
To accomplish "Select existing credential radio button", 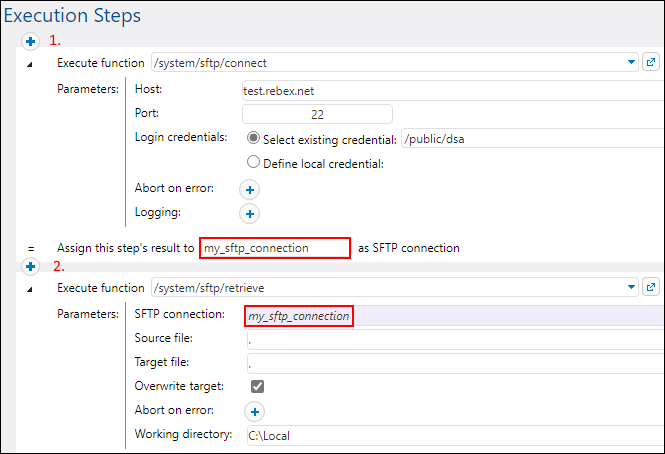I will (253, 138).
